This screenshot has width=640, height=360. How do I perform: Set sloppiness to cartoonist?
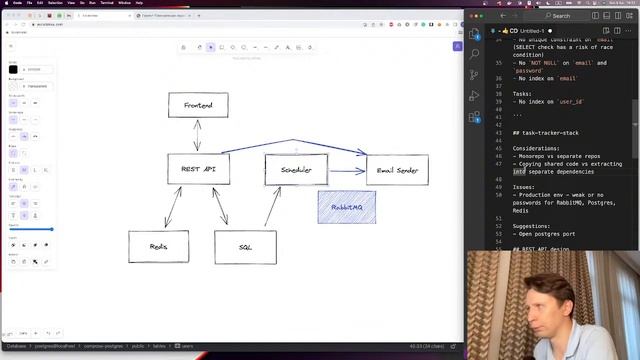click(35, 136)
